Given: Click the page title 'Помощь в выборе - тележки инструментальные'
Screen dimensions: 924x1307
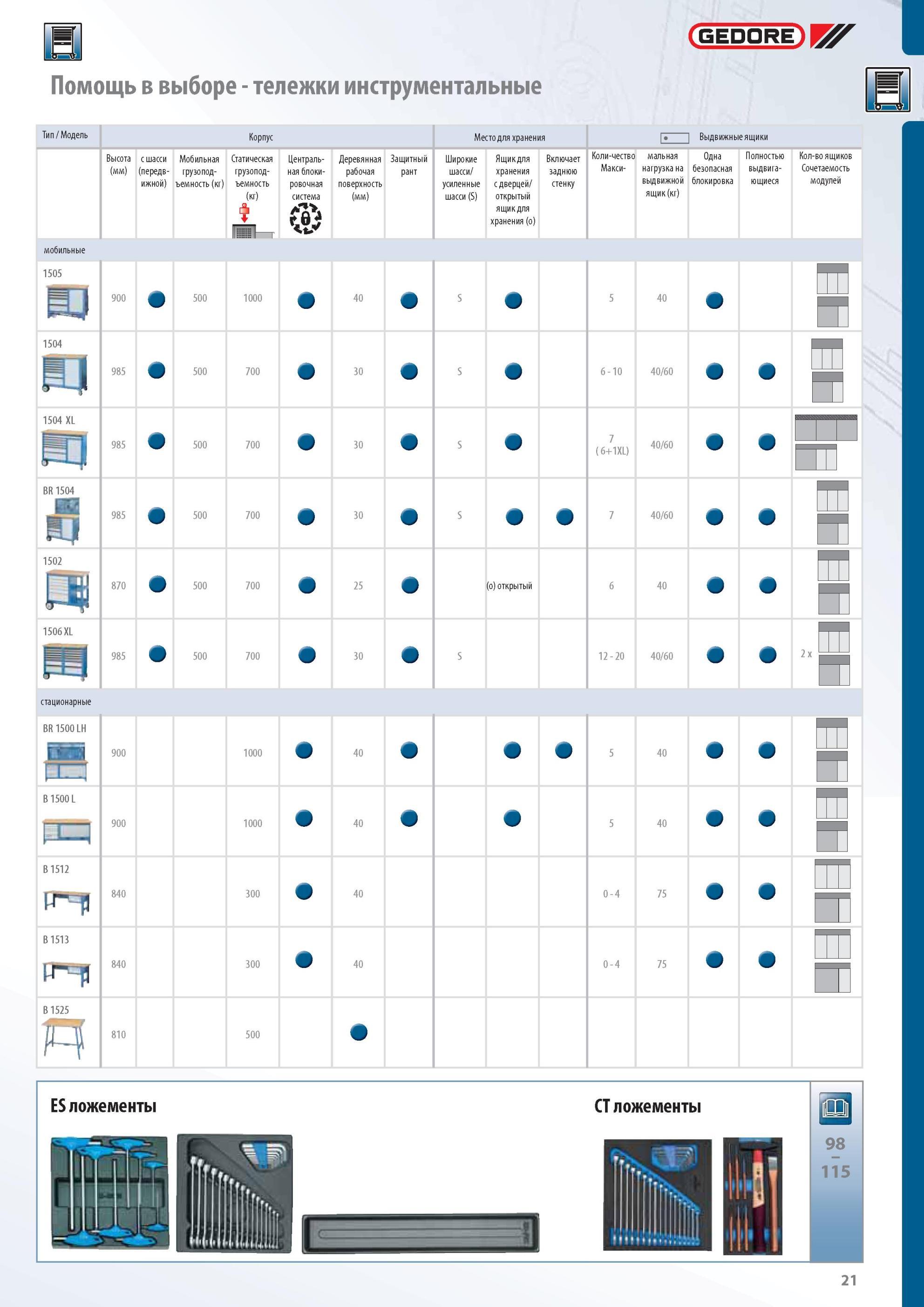Looking at the screenshot, I should tap(296, 87).
